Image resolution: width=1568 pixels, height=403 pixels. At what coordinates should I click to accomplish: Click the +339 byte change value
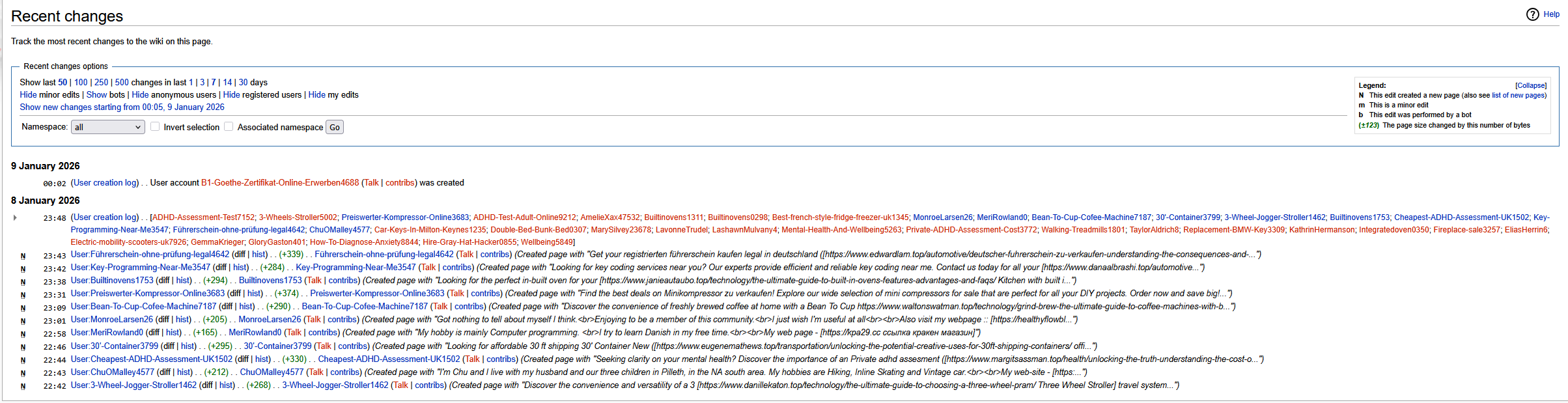coord(291,255)
